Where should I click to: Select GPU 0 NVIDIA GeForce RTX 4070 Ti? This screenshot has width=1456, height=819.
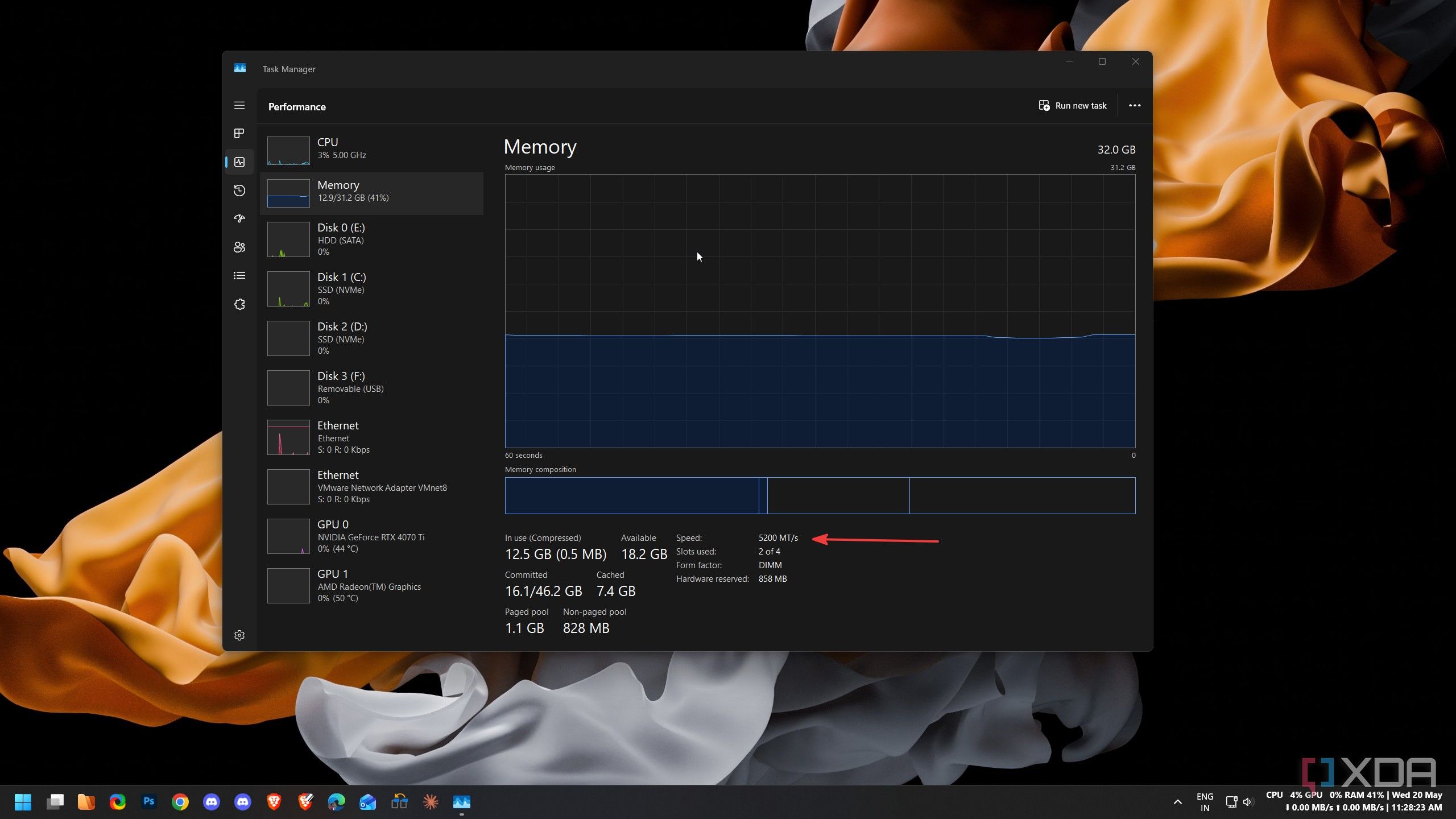tap(372, 536)
